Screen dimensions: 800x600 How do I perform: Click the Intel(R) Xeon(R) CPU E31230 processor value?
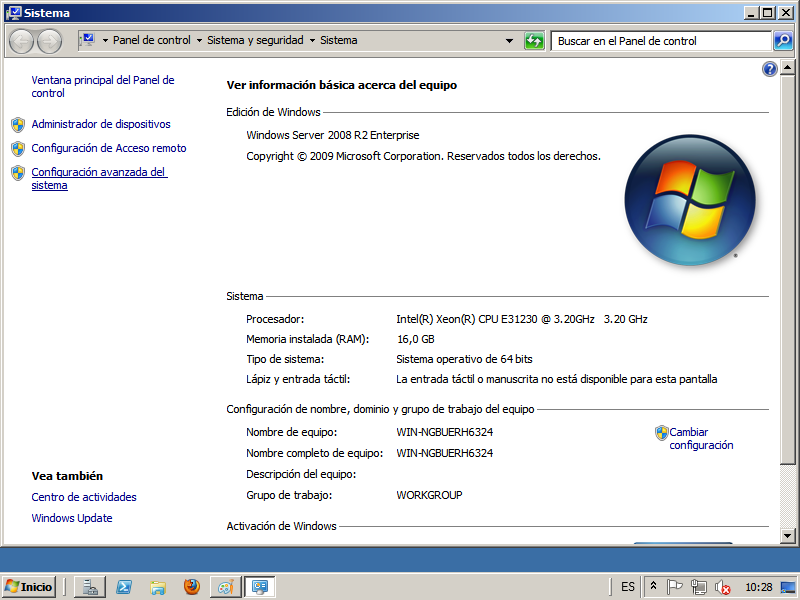[521, 319]
